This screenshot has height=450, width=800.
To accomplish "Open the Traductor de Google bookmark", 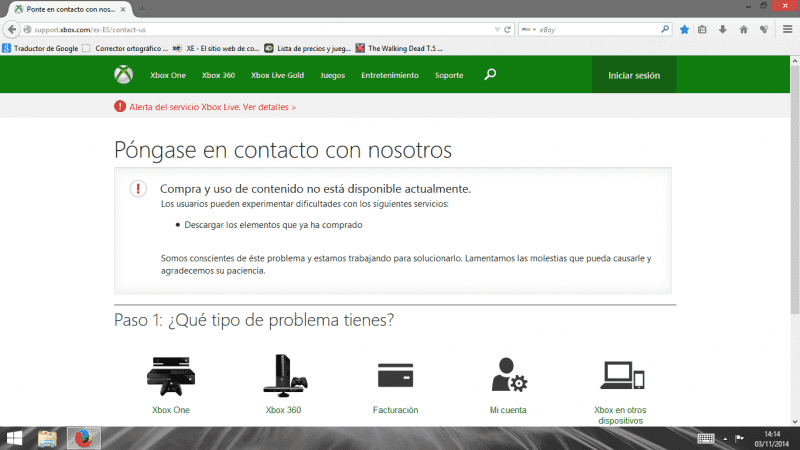I will coord(40,48).
